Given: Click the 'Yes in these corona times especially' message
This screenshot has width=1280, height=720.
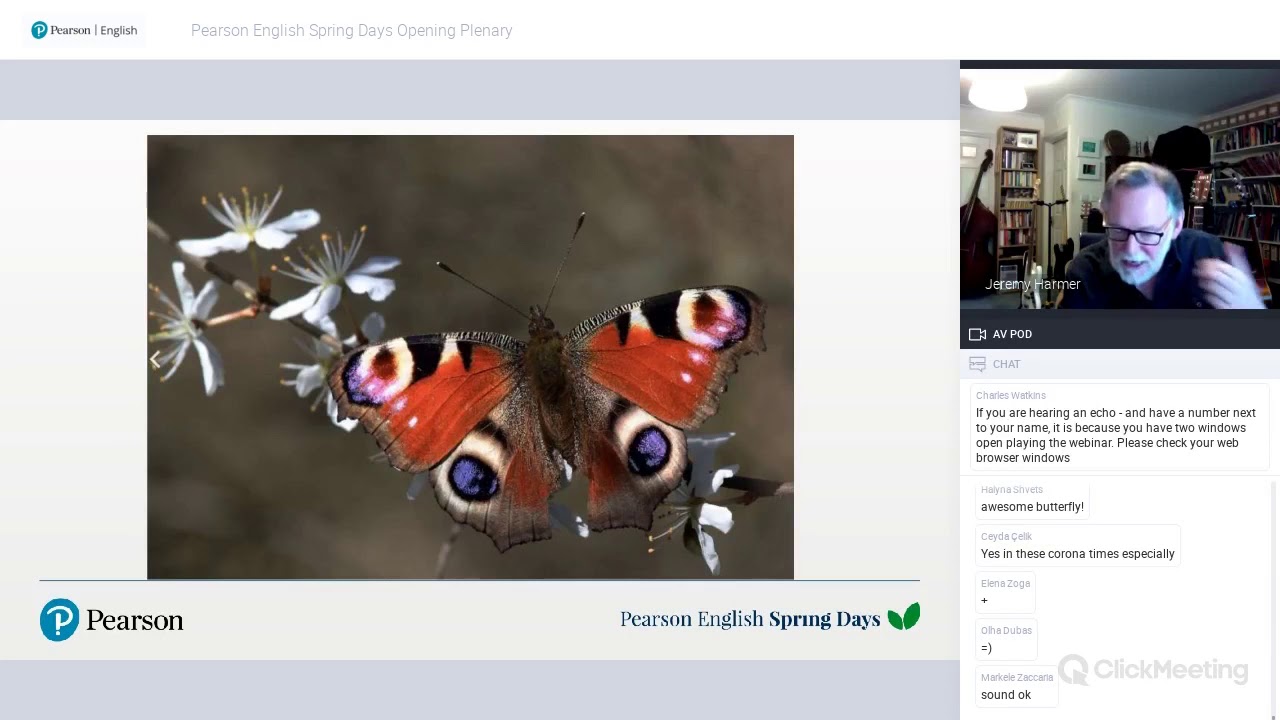Looking at the screenshot, I should 1078,554.
